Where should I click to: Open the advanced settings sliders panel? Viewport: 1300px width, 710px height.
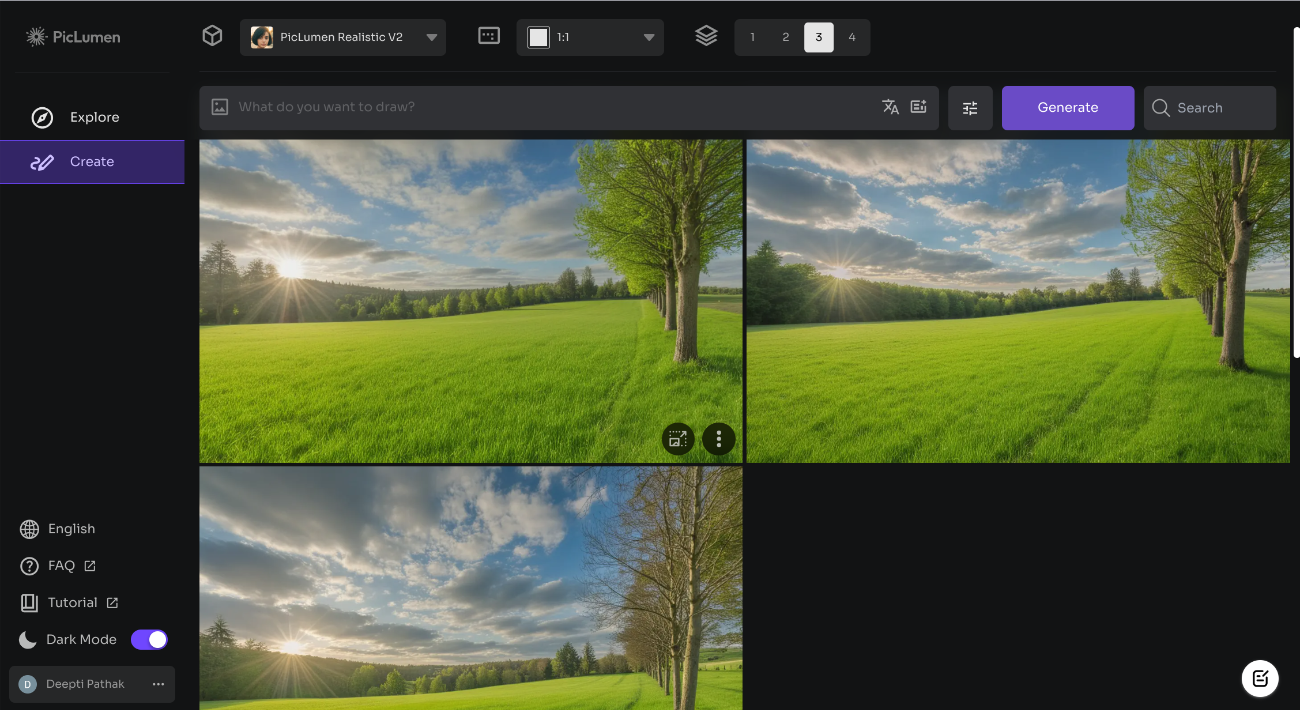(x=970, y=107)
